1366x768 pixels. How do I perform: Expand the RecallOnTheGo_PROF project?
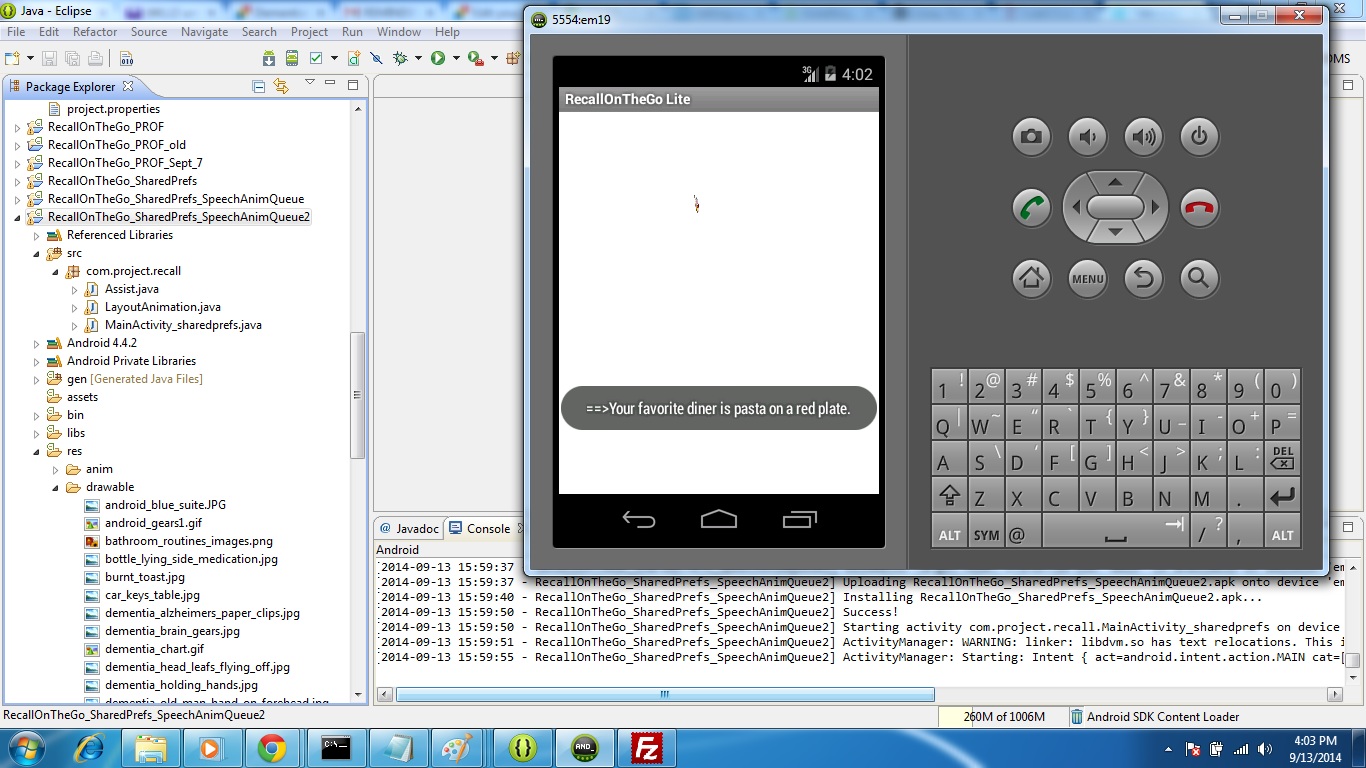pos(17,128)
